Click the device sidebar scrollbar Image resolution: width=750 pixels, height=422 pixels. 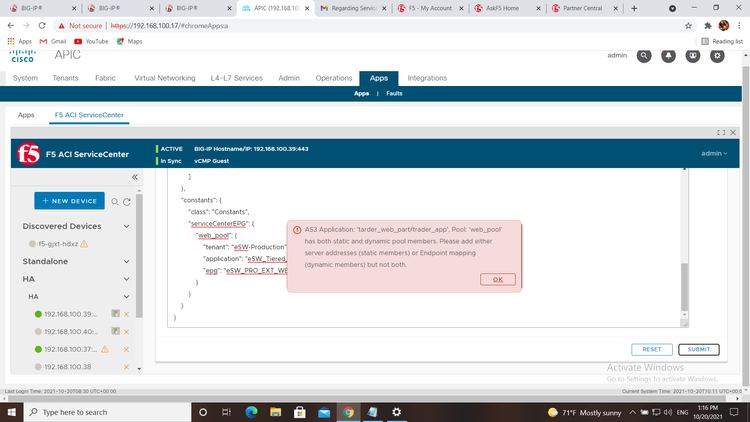[139, 256]
